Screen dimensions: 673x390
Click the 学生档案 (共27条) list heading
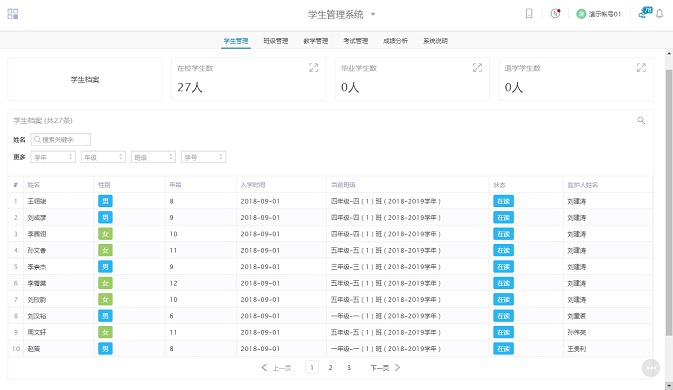43,121
